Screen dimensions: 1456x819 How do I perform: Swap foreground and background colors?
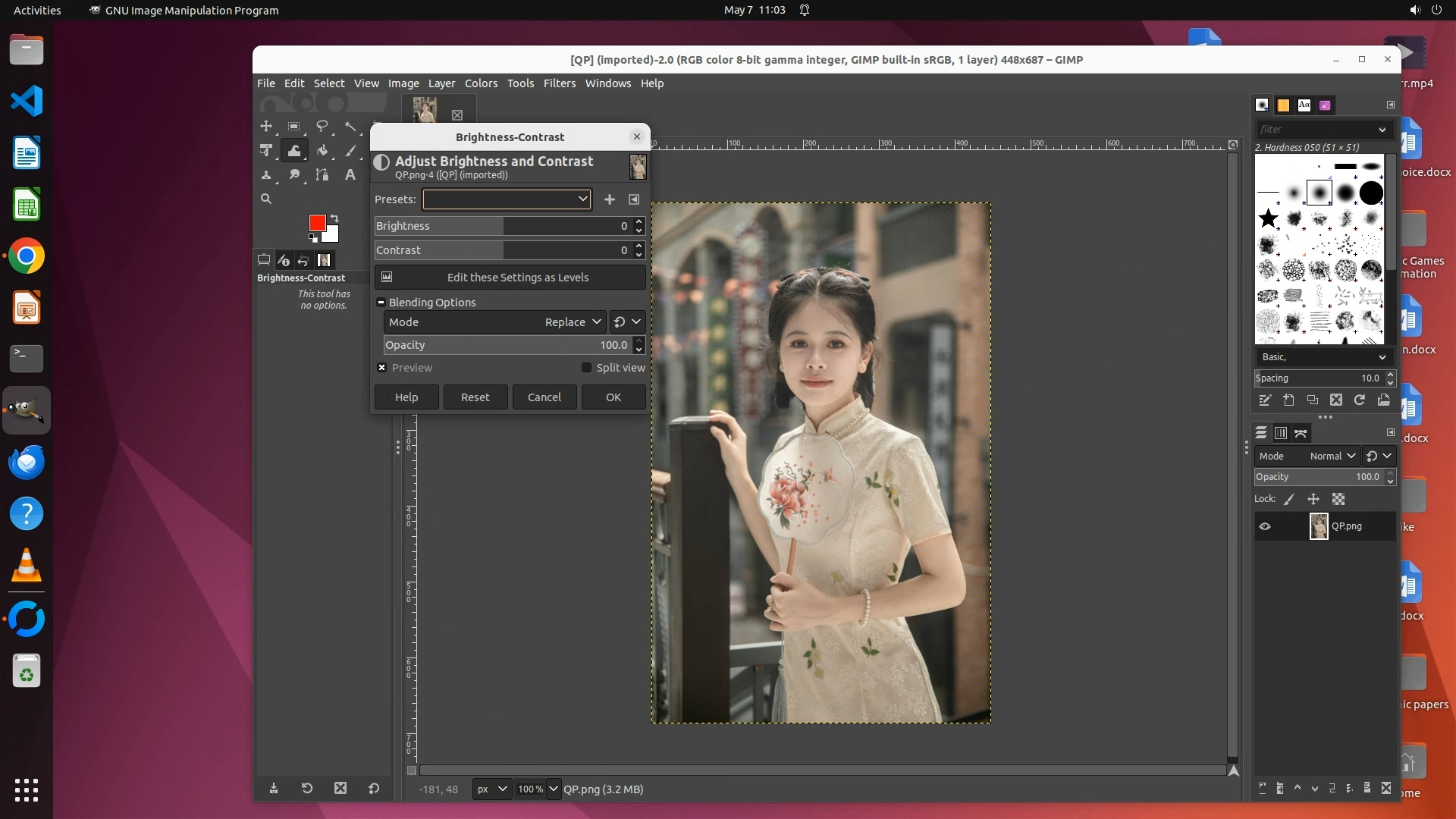[x=334, y=218]
